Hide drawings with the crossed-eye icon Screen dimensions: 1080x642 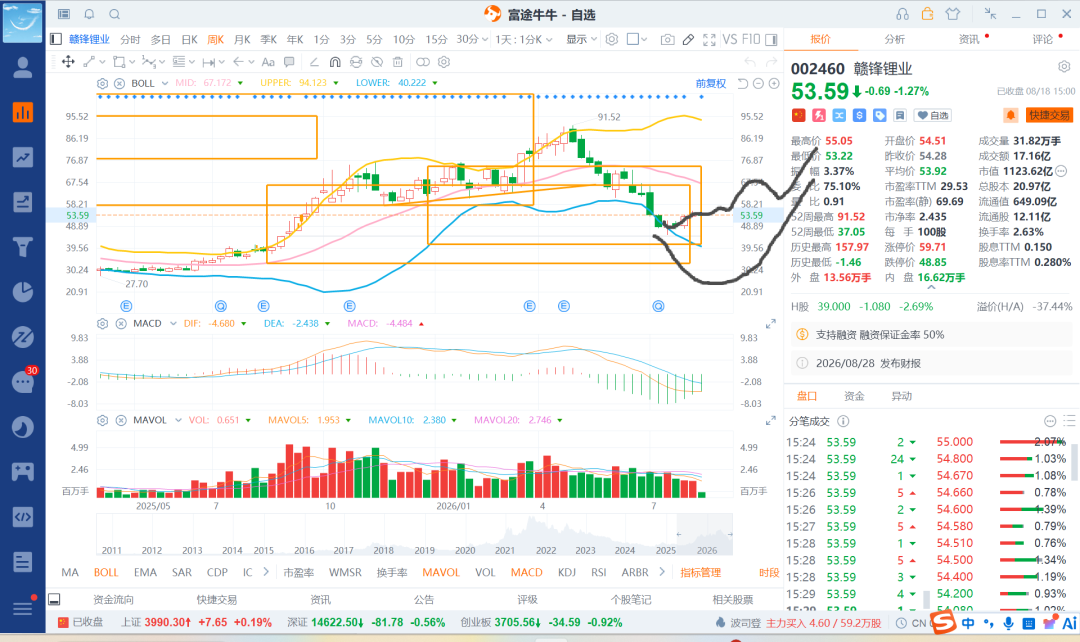pos(377,62)
